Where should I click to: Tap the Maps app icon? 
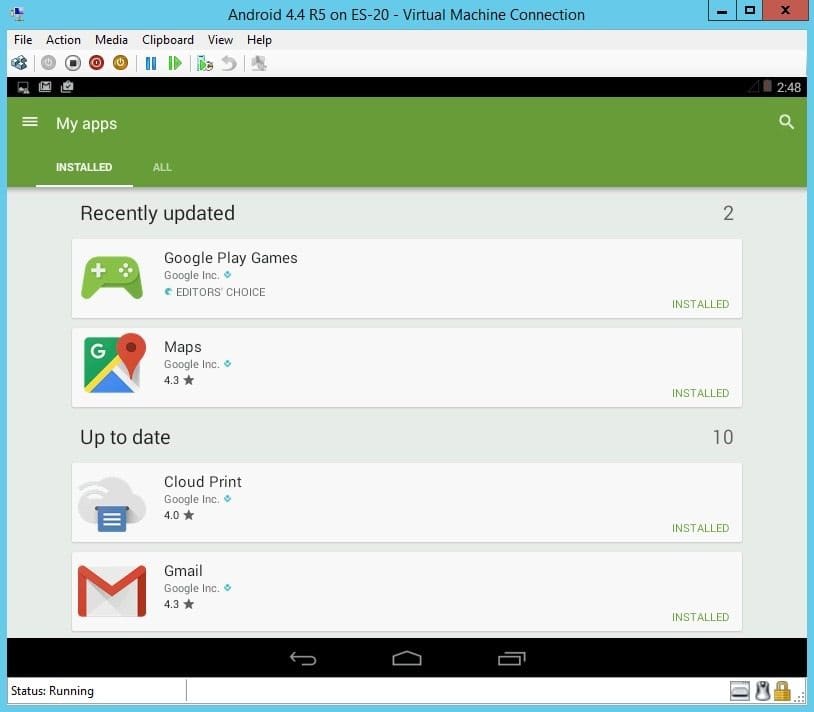click(115, 363)
